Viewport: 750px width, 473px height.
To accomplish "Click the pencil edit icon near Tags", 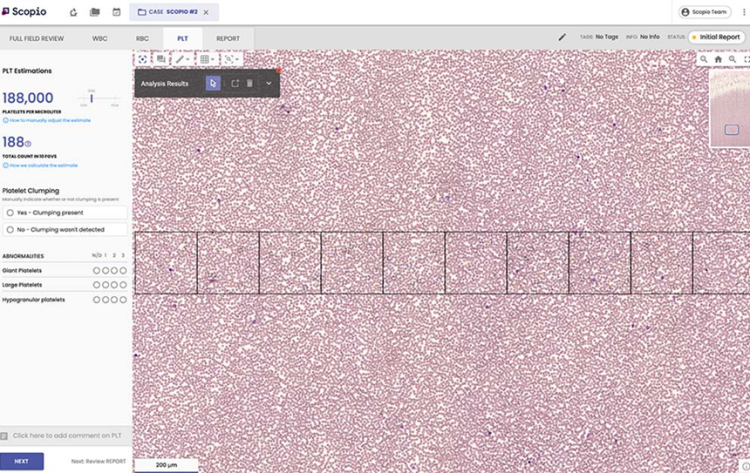I will click(x=562, y=37).
